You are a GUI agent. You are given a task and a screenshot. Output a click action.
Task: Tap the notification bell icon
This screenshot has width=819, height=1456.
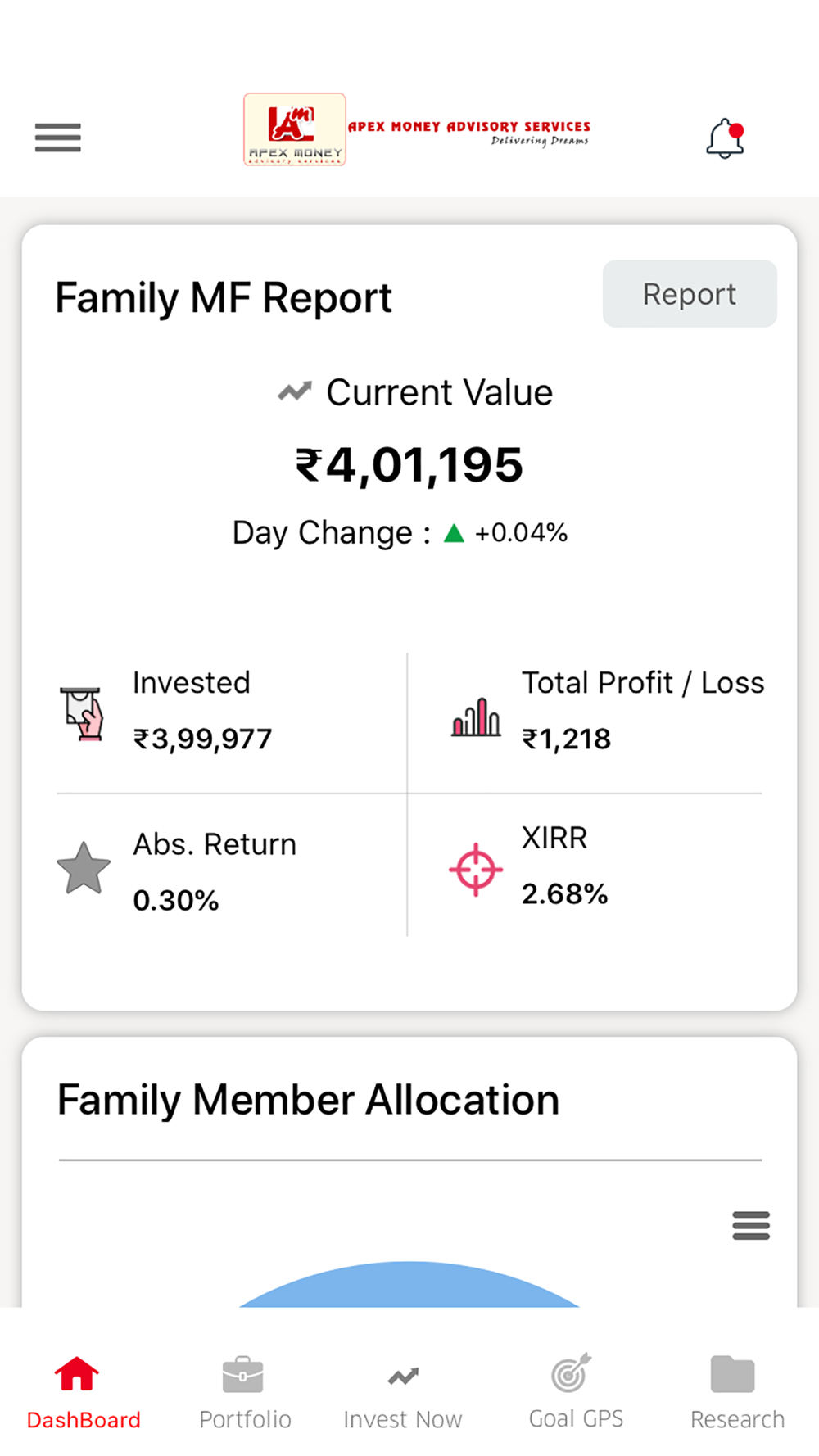pos(725,138)
